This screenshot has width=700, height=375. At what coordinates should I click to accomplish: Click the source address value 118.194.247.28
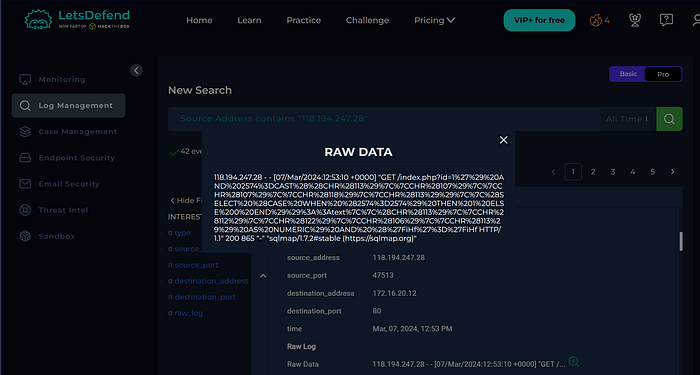tap(399, 258)
